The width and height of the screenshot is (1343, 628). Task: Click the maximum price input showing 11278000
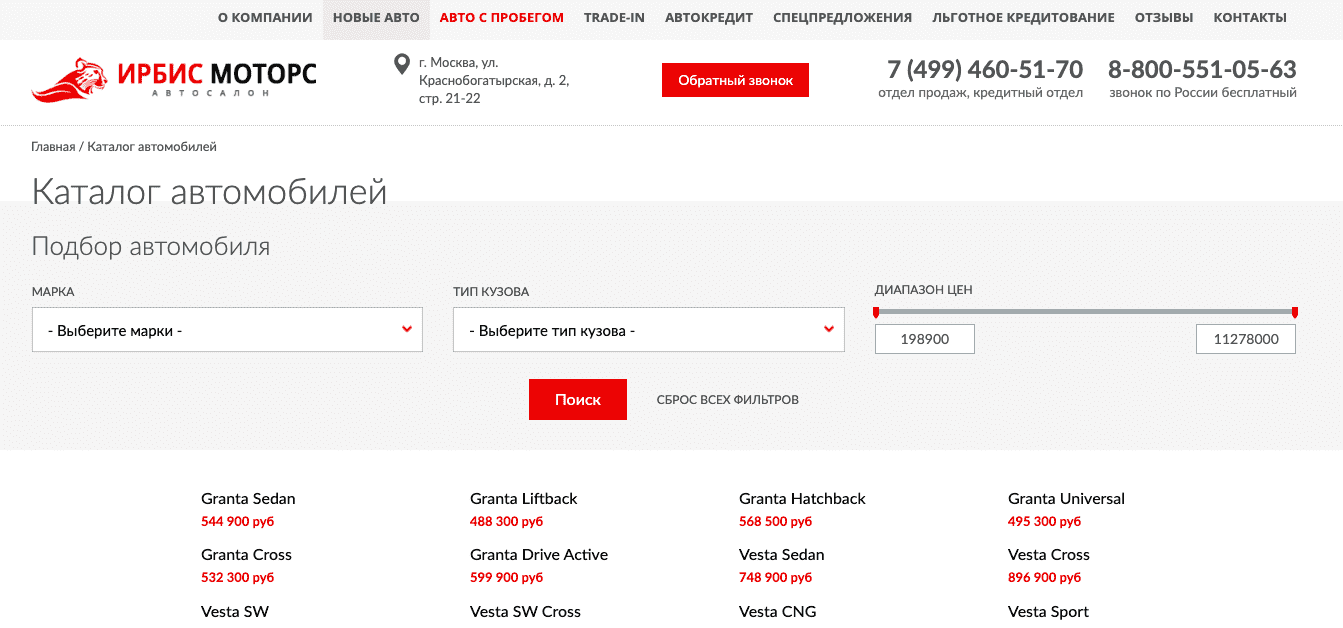1245,339
